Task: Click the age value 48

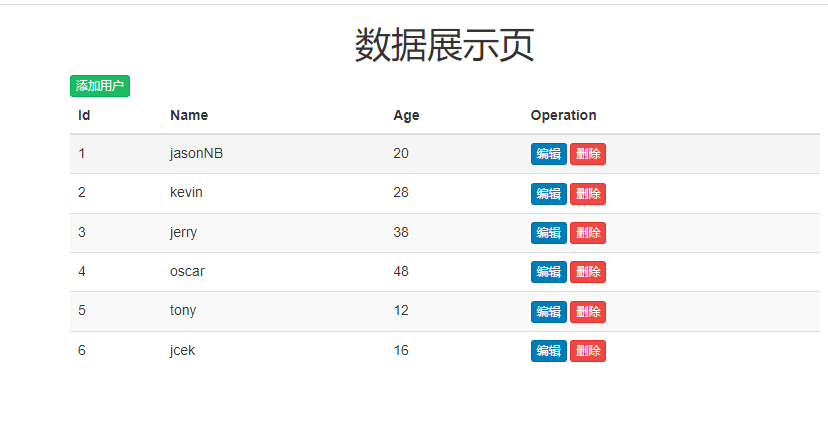Action: 401,272
